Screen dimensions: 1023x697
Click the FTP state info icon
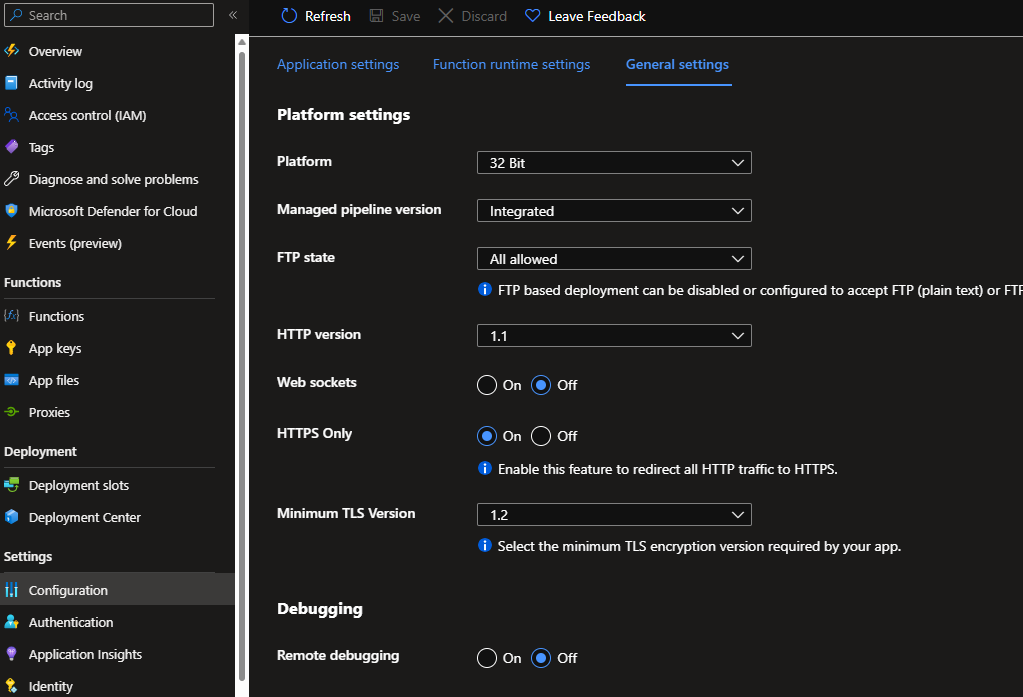tap(485, 289)
